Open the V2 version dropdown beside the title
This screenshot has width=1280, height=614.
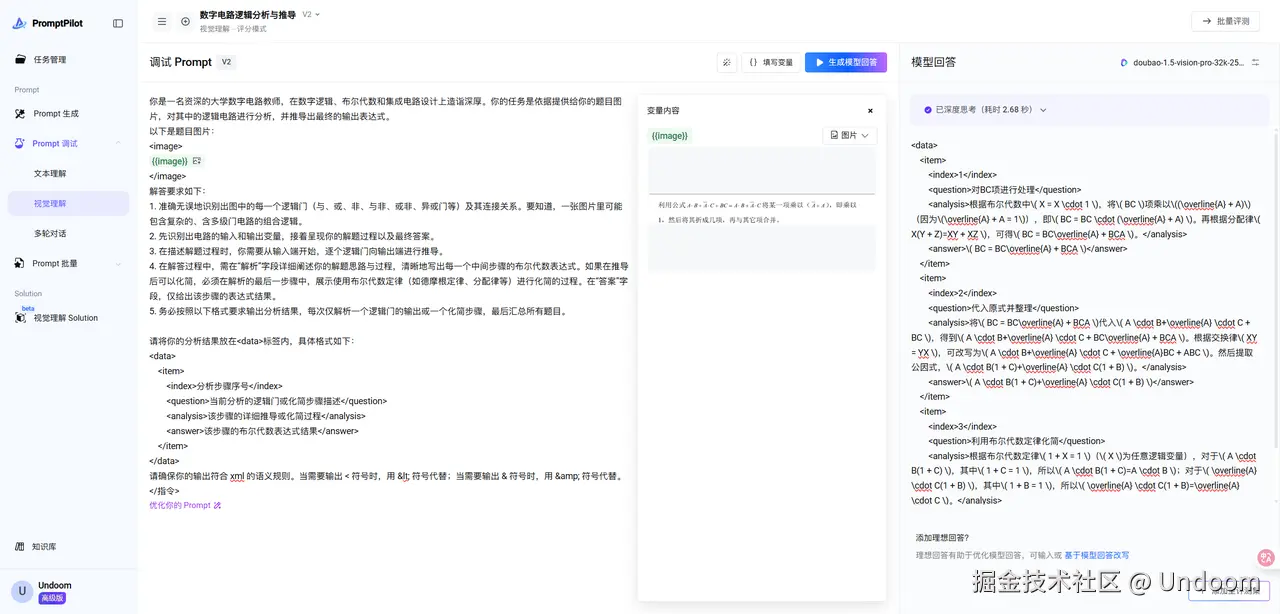tap(311, 15)
